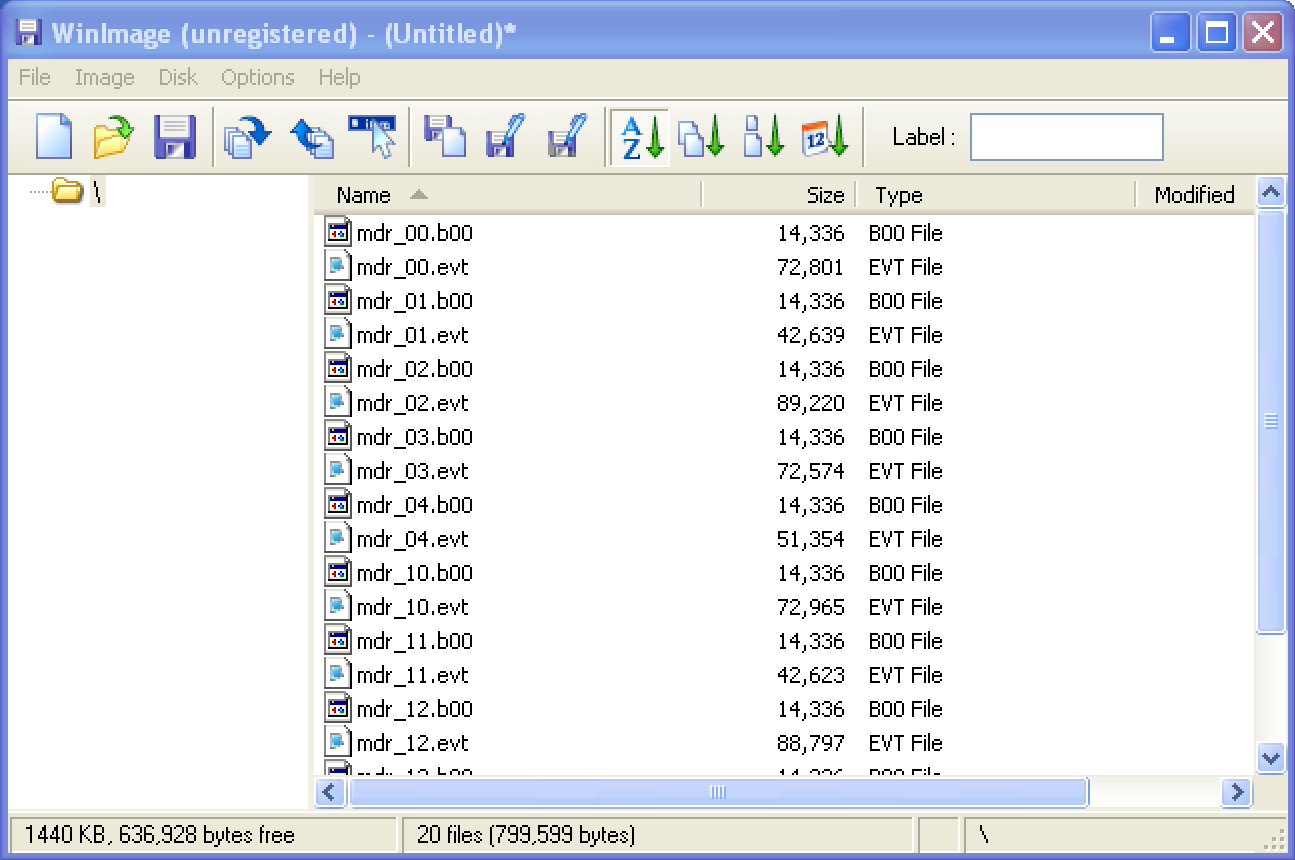Image resolution: width=1295 pixels, height=860 pixels.
Task: Click the 51,354 size value
Action: pyautogui.click(x=811, y=540)
